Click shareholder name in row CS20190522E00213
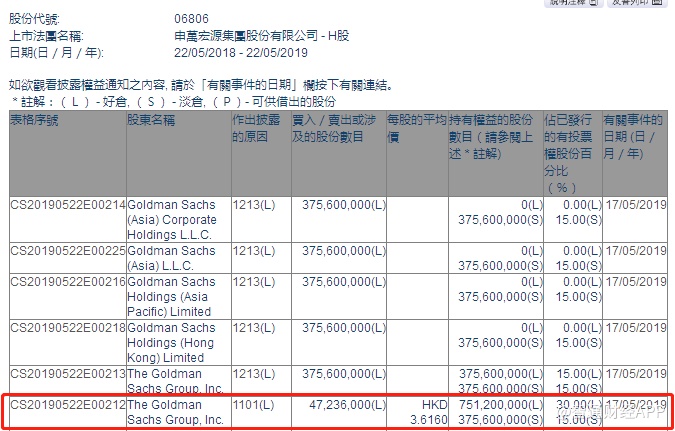This screenshot has height=431, width=675. coord(176,381)
